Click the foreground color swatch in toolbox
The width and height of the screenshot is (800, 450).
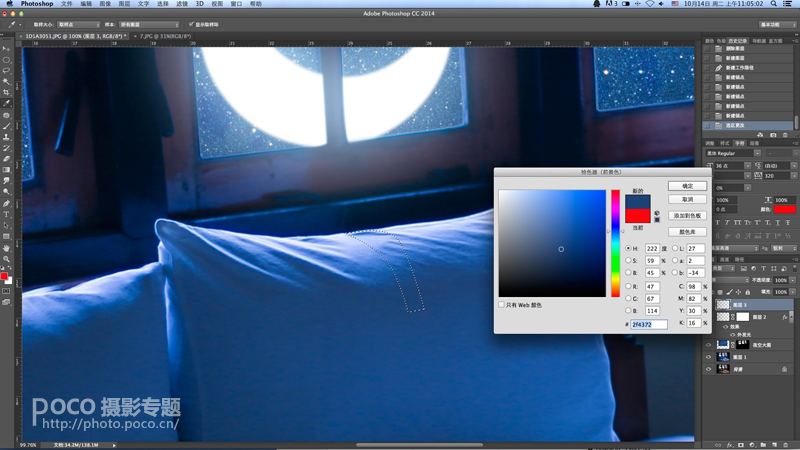[4, 277]
